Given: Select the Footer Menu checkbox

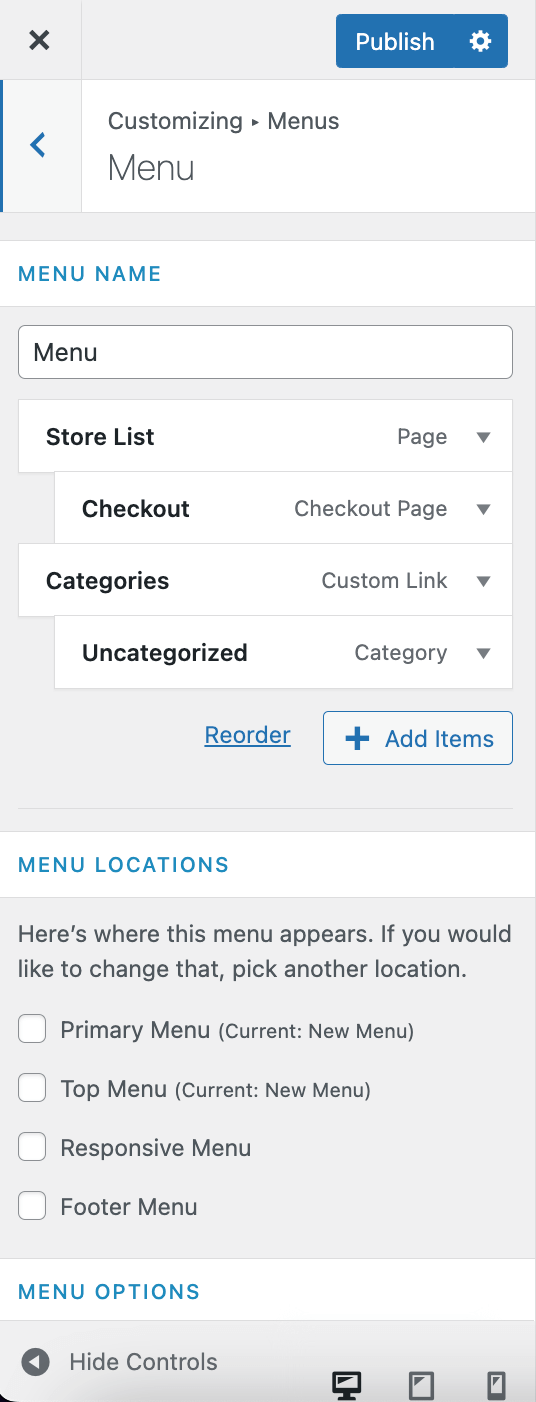Looking at the screenshot, I should (32, 1206).
